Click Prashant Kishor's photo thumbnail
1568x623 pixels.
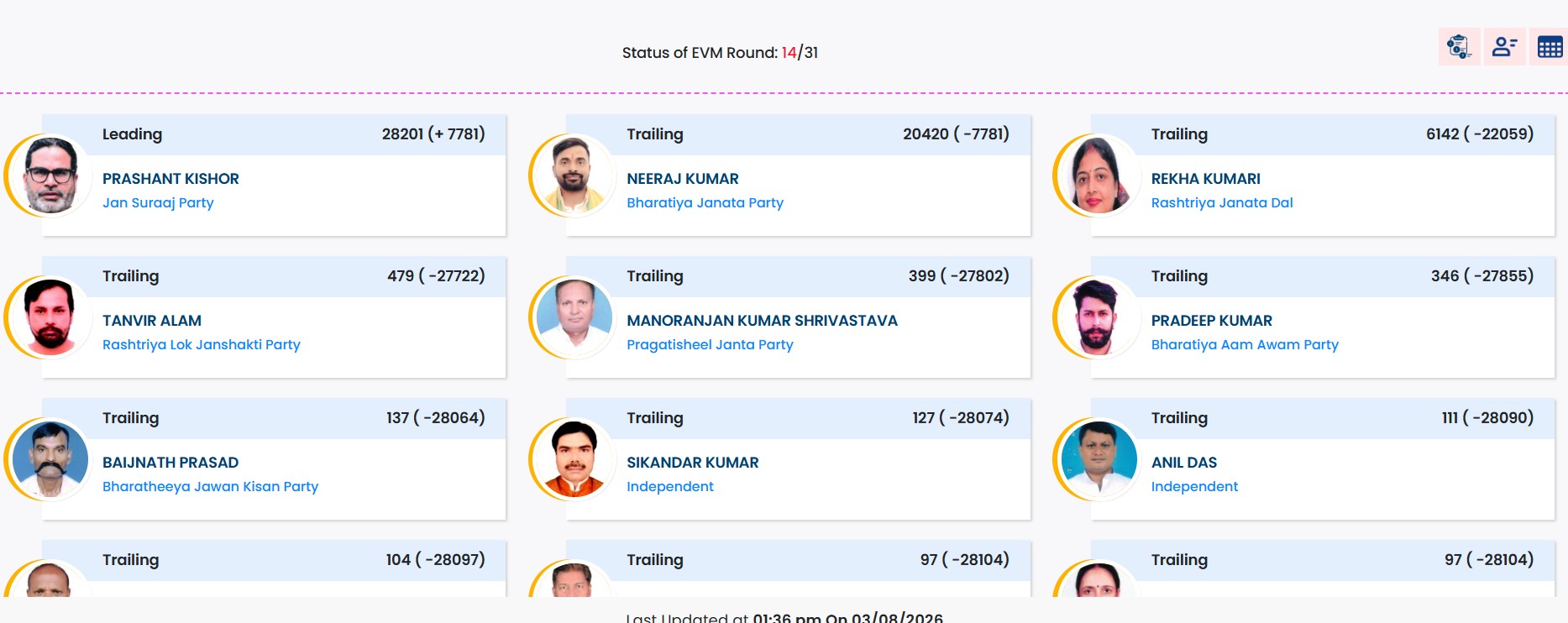(x=50, y=175)
